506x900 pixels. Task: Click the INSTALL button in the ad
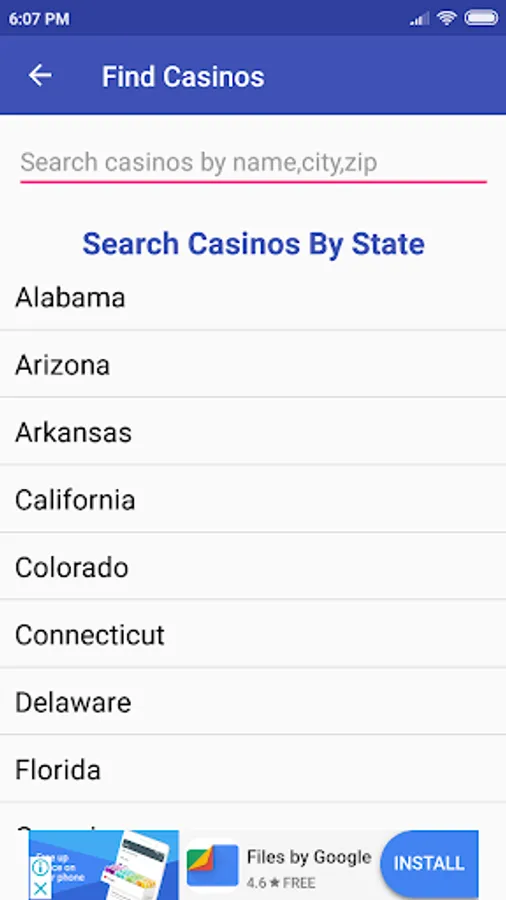429,864
